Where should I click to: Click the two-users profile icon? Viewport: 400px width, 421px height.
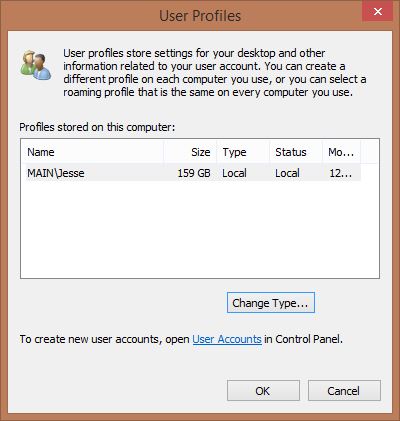tap(35, 65)
